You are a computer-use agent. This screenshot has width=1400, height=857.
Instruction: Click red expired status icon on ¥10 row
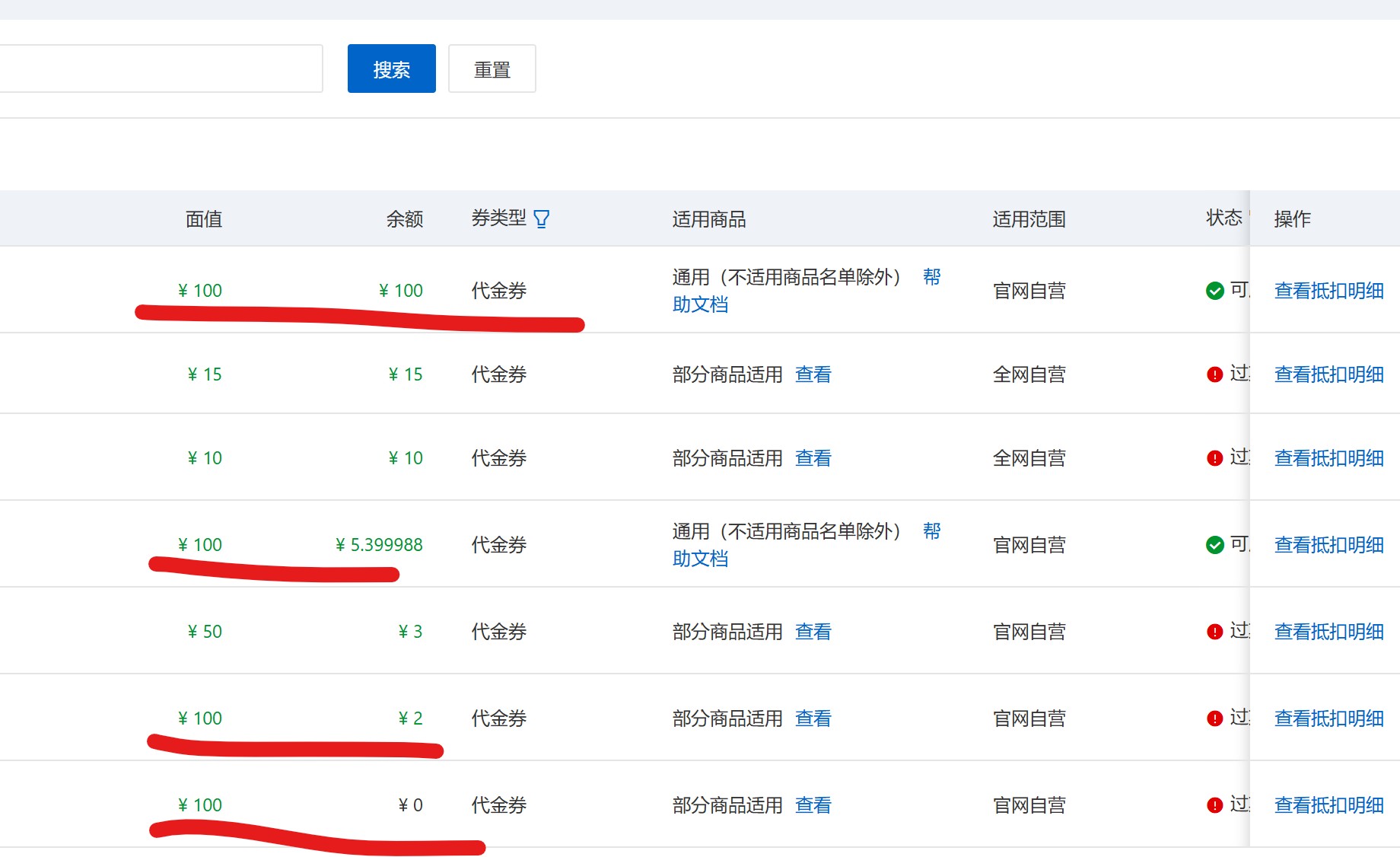[1214, 458]
